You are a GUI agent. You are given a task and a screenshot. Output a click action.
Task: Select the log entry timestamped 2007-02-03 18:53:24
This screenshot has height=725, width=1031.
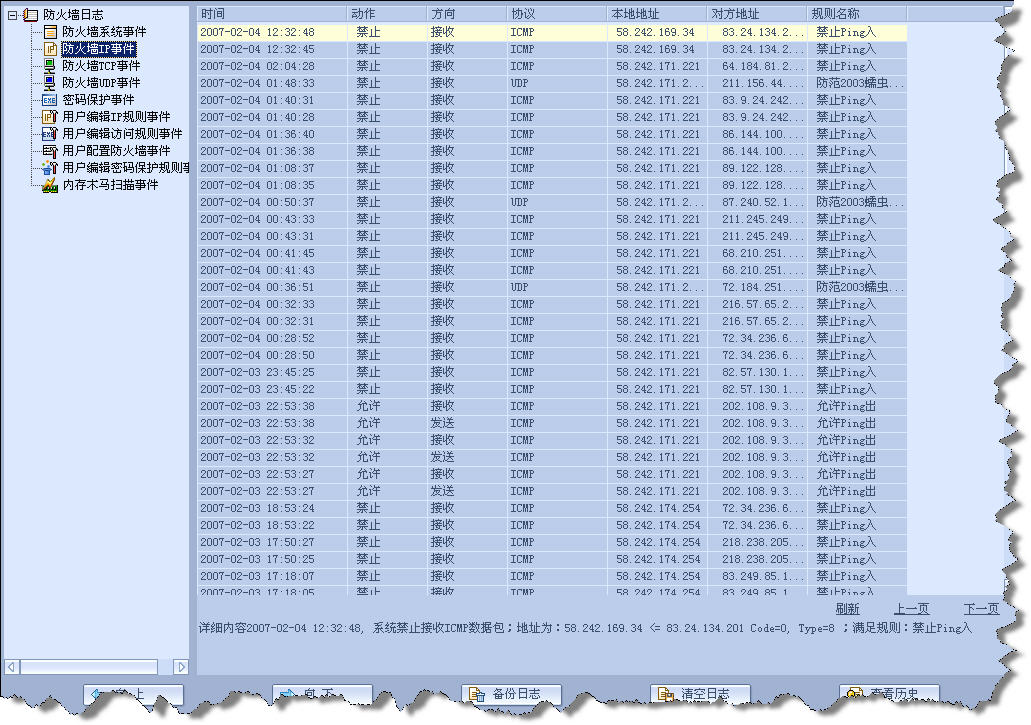(552, 508)
